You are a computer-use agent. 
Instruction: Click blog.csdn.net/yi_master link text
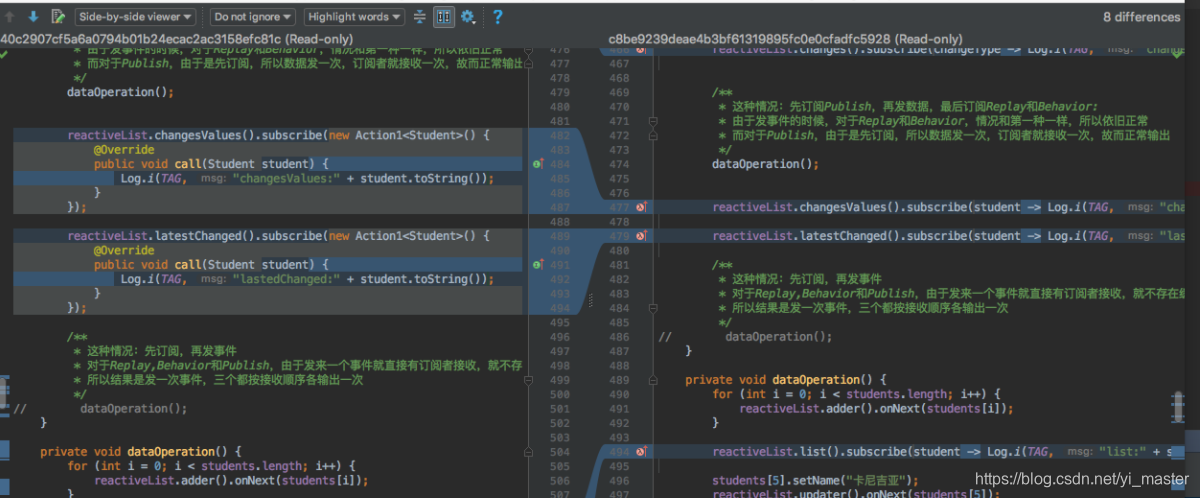coord(1083,480)
